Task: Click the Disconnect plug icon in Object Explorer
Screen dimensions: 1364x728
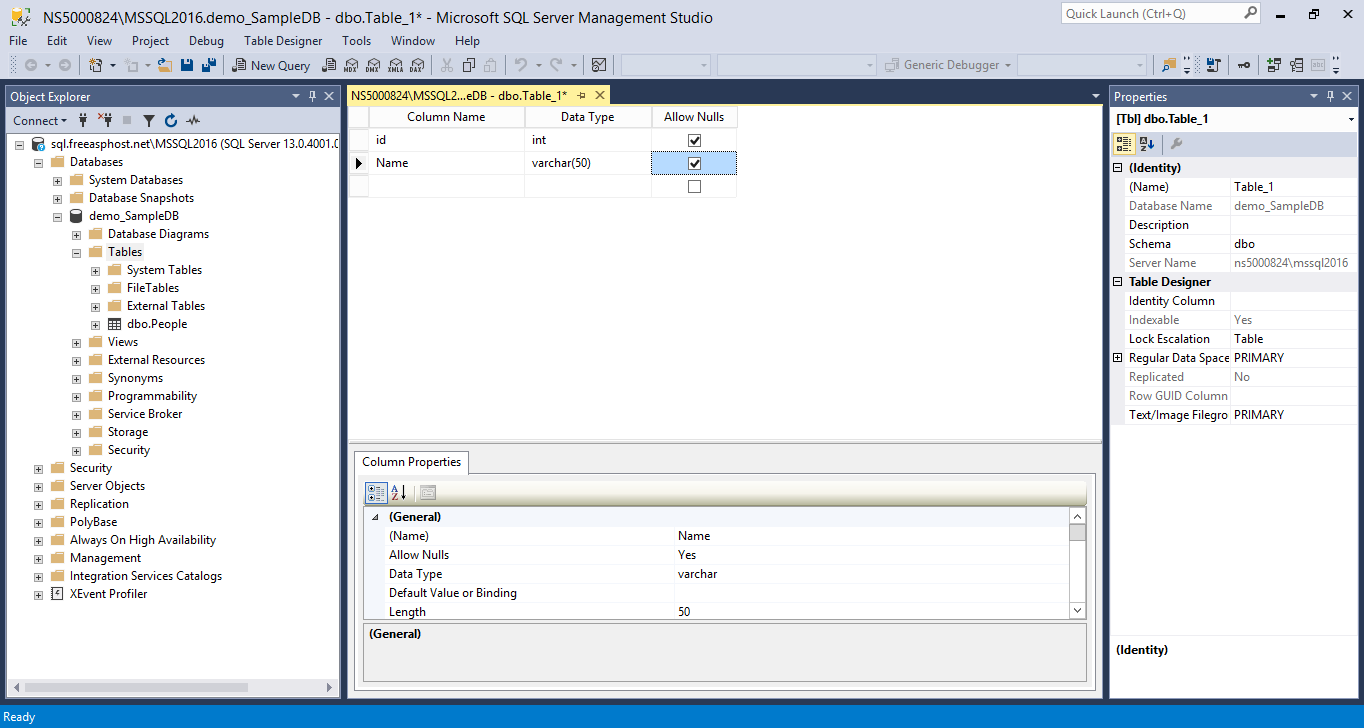Action: tap(104, 120)
